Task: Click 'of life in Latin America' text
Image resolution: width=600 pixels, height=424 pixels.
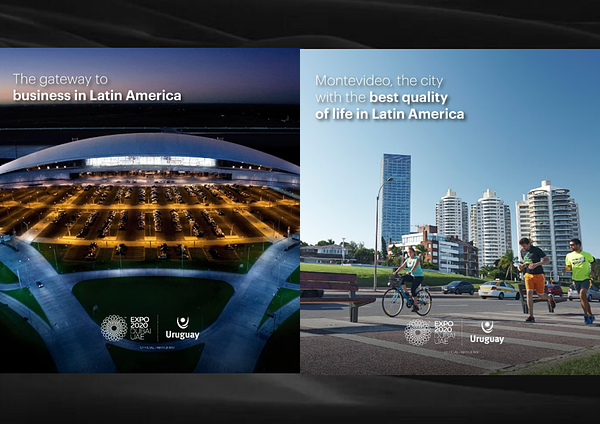Action: 390,115
